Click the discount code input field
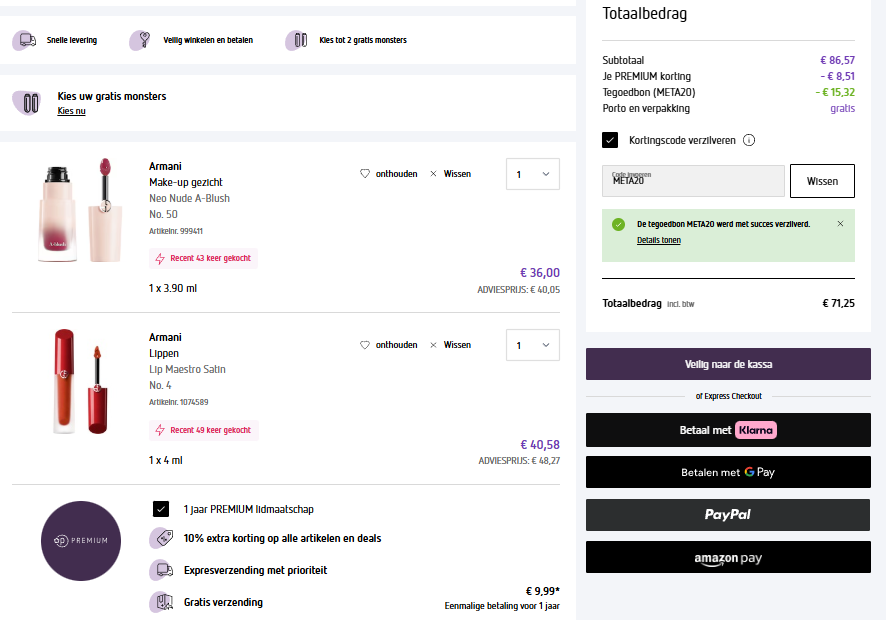This screenshot has width=886, height=620. [x=693, y=181]
